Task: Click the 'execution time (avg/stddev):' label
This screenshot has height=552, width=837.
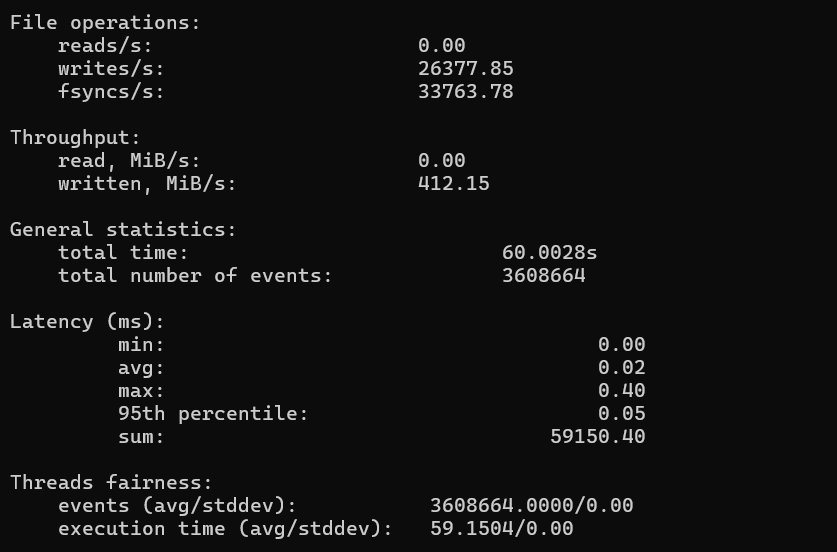Action: click(x=225, y=529)
